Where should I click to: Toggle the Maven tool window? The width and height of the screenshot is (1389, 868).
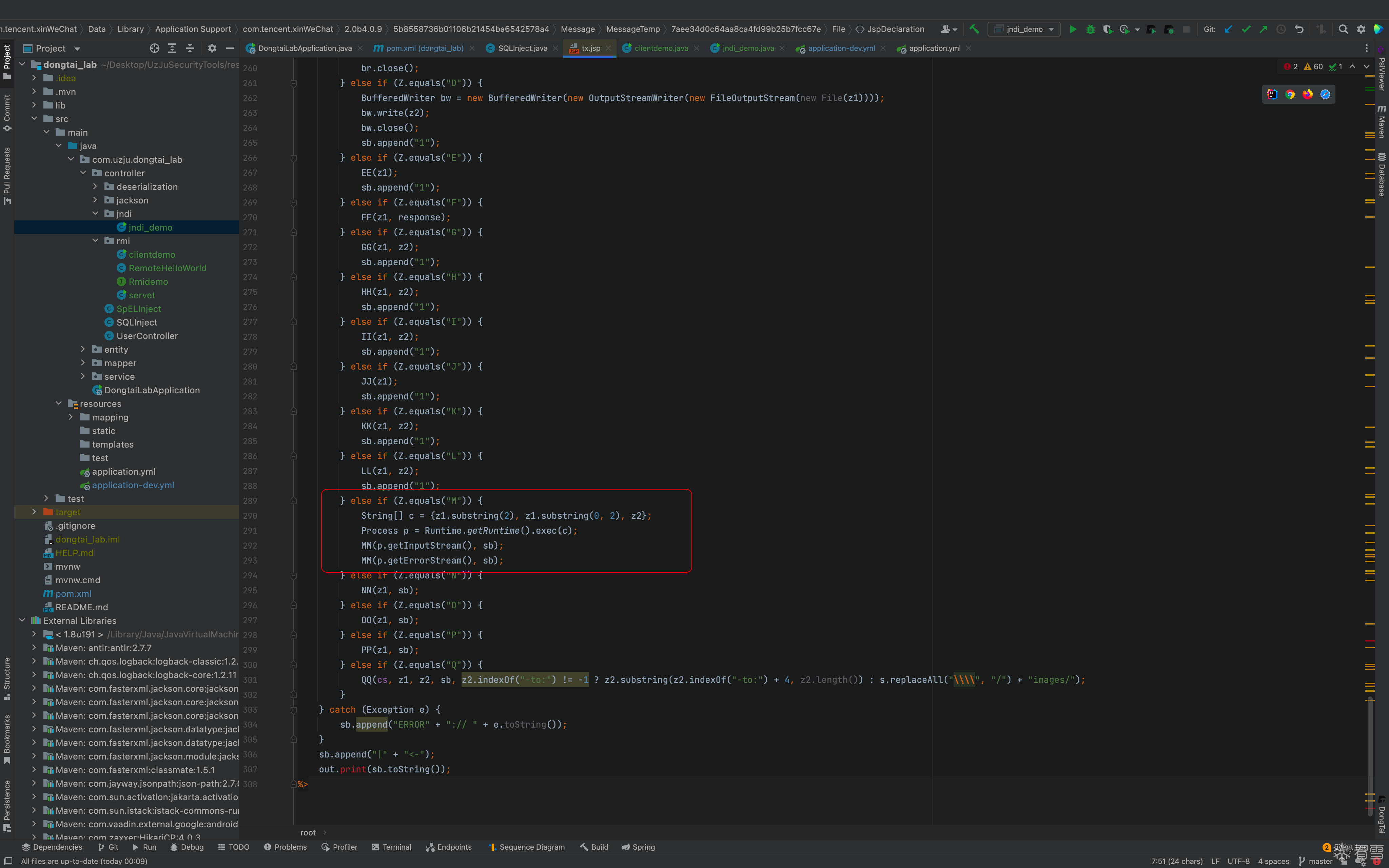tap(1382, 122)
